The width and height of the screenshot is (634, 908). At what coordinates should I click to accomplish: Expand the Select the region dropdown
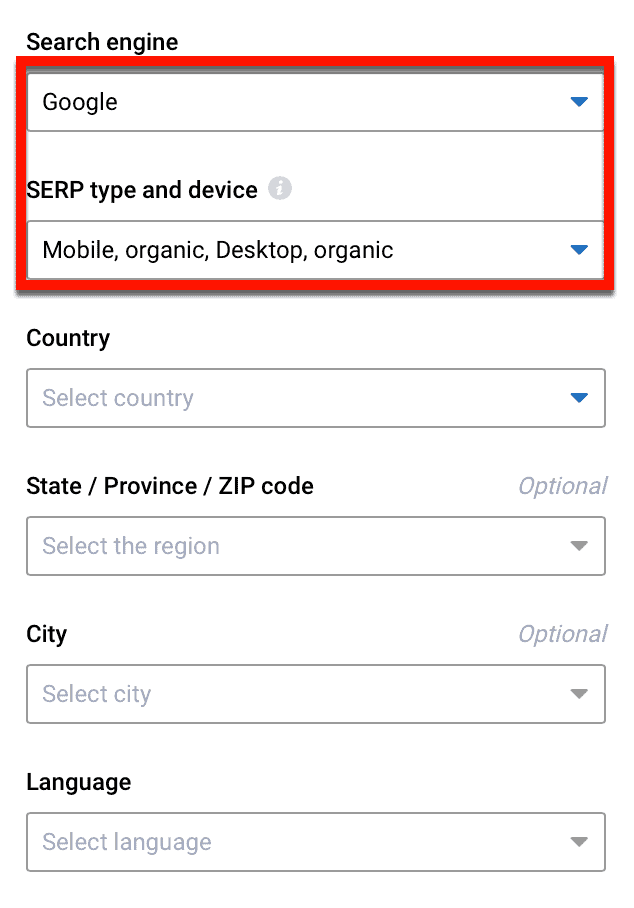pyautogui.click(x=316, y=546)
